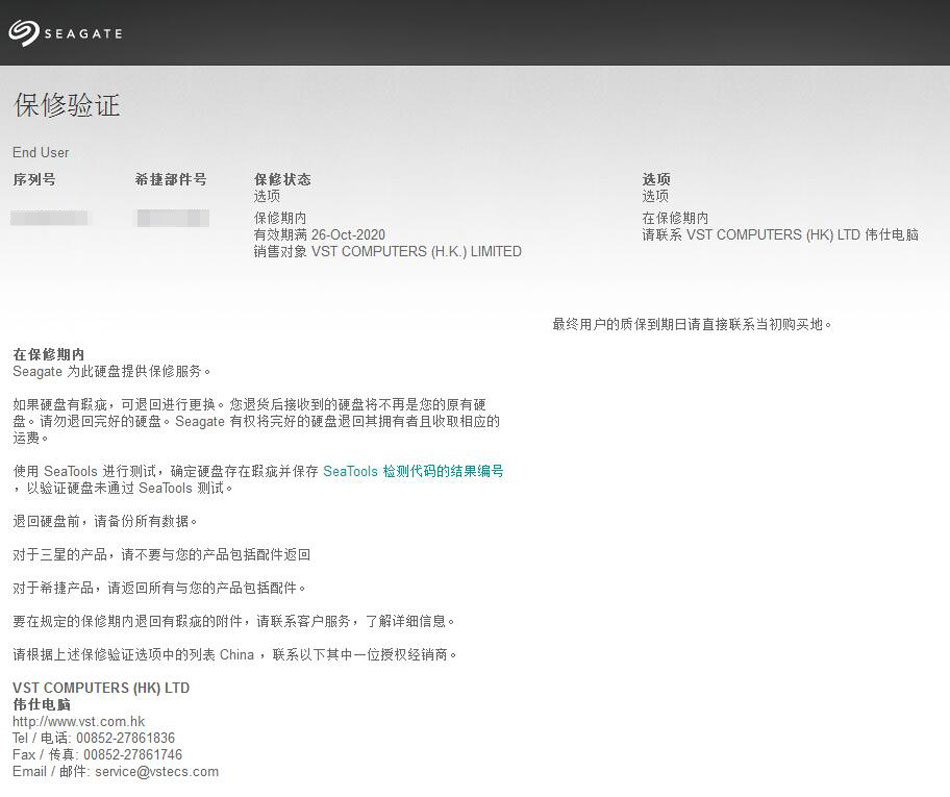The height and width of the screenshot is (797, 950).
Task: Click the blurred serial number entry
Action: coord(51,217)
